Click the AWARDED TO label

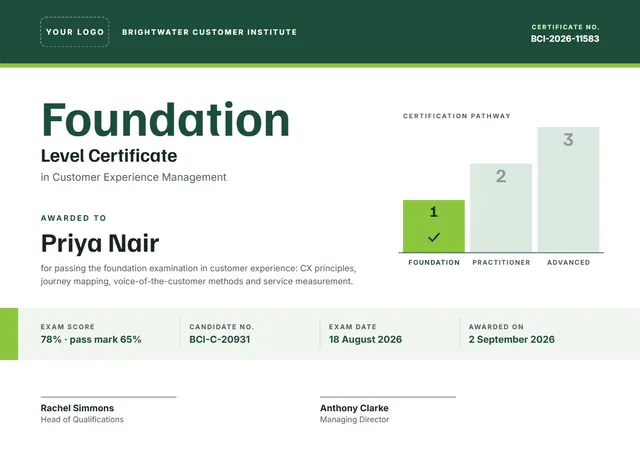tap(73, 218)
